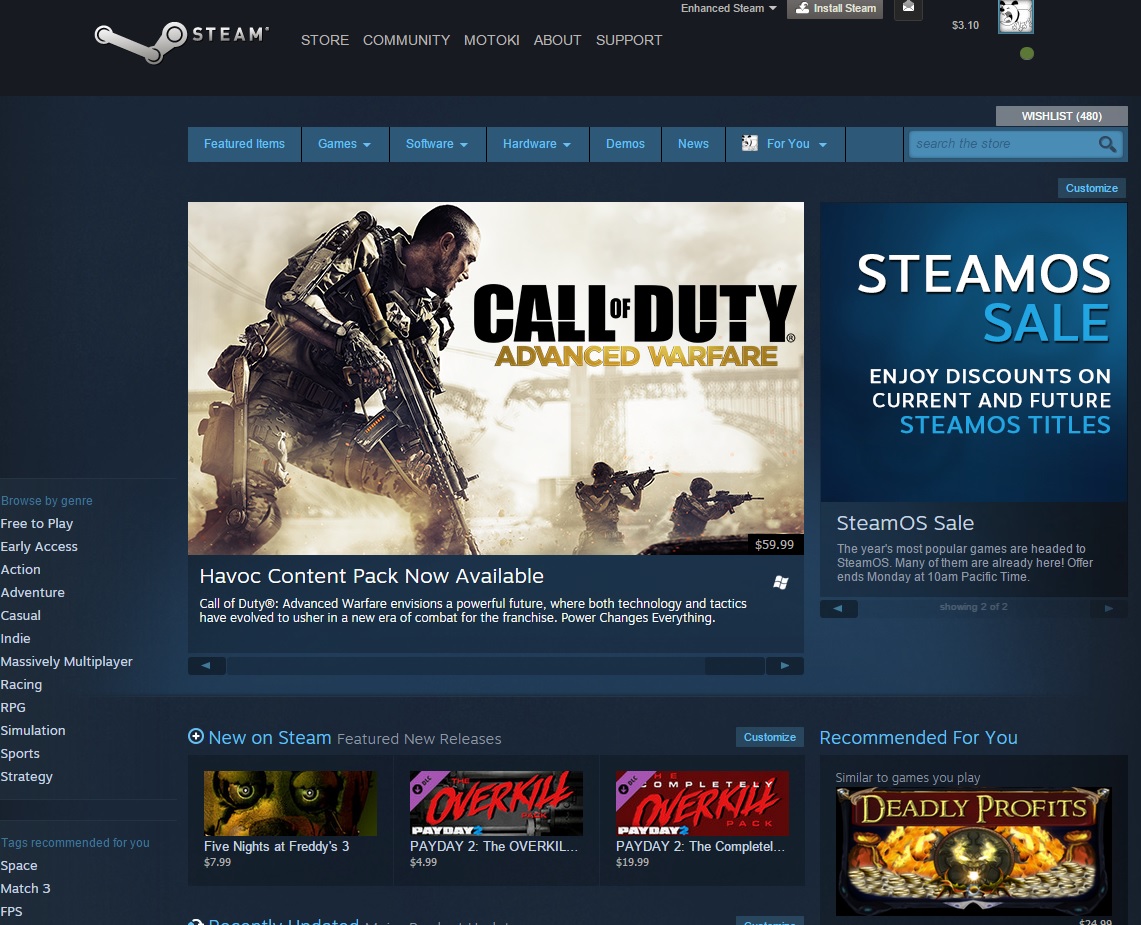Open the Call of Duty Advanced Warfare banner

(496, 378)
